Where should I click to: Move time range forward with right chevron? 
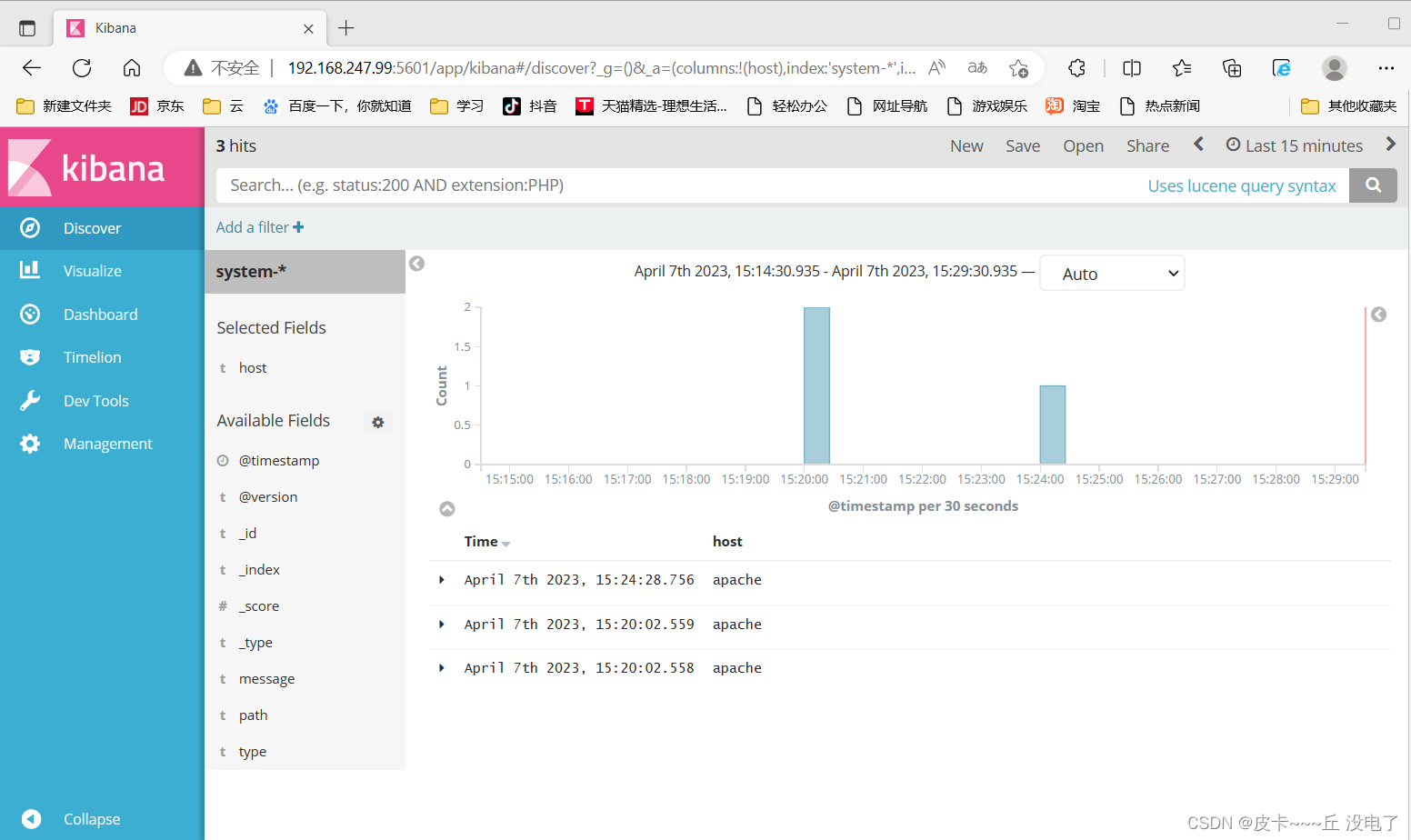(x=1390, y=145)
